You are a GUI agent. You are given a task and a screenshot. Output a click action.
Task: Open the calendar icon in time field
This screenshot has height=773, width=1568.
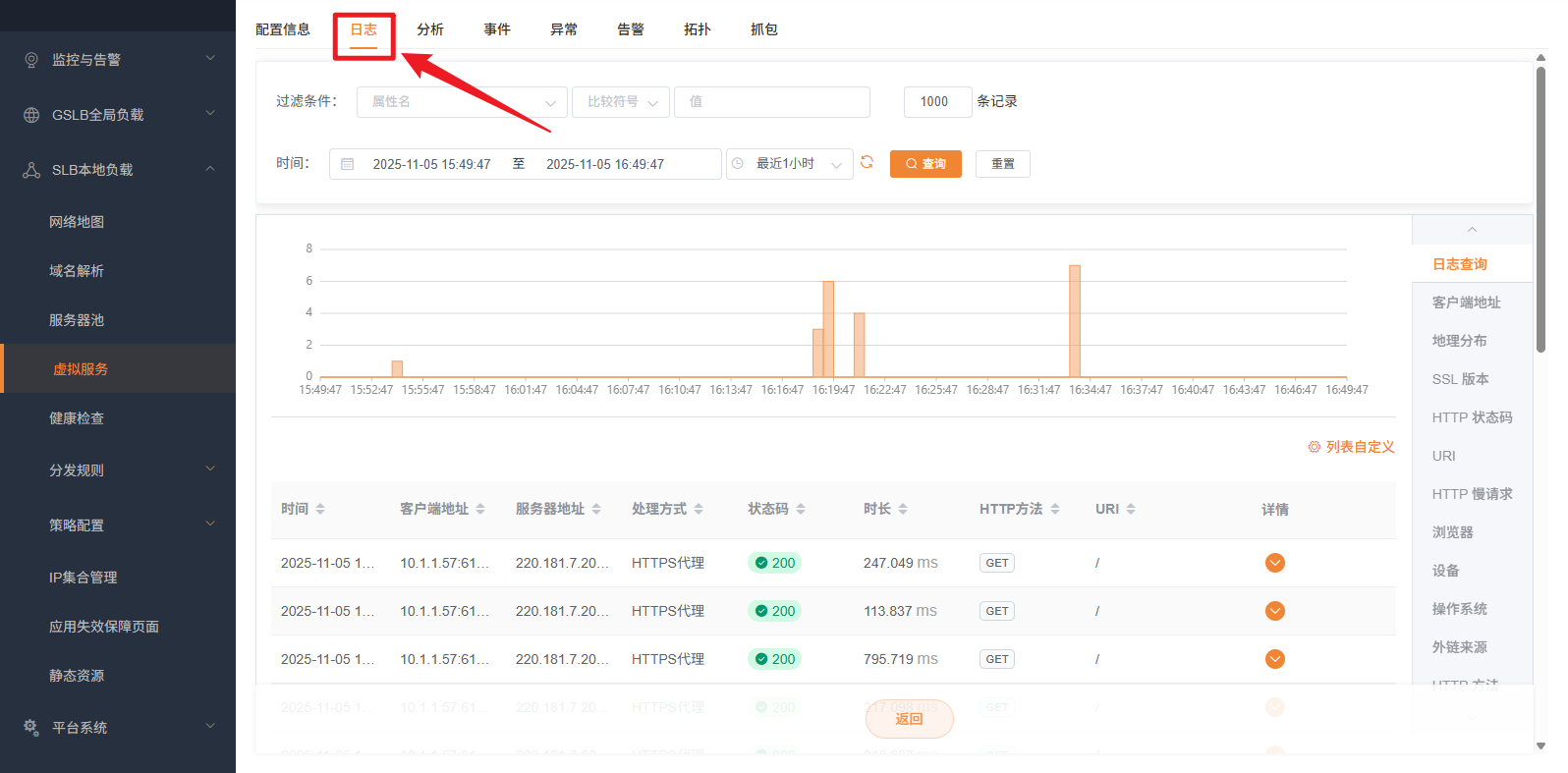(x=347, y=164)
